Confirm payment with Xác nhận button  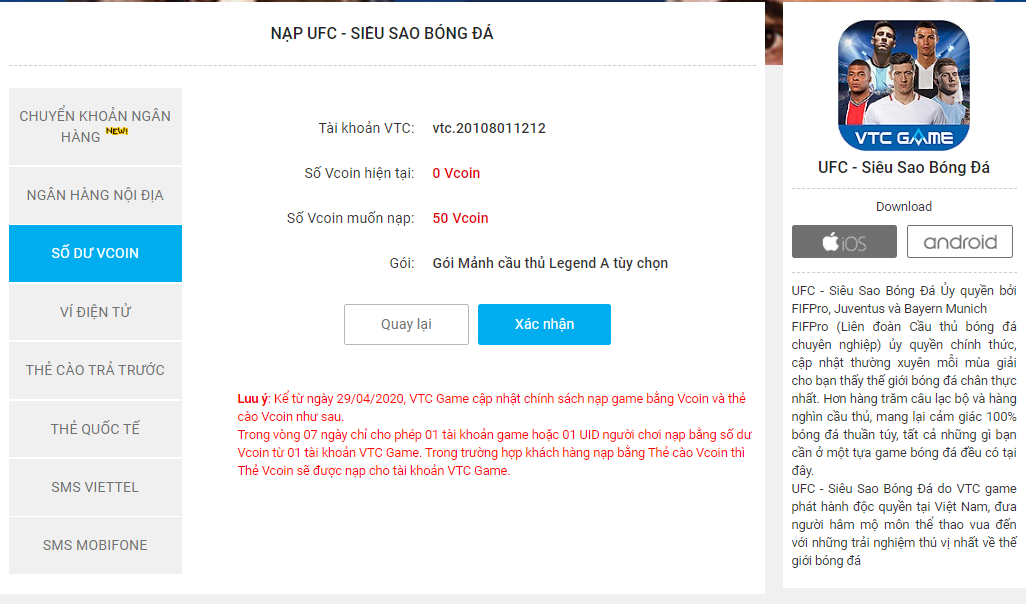pos(544,324)
